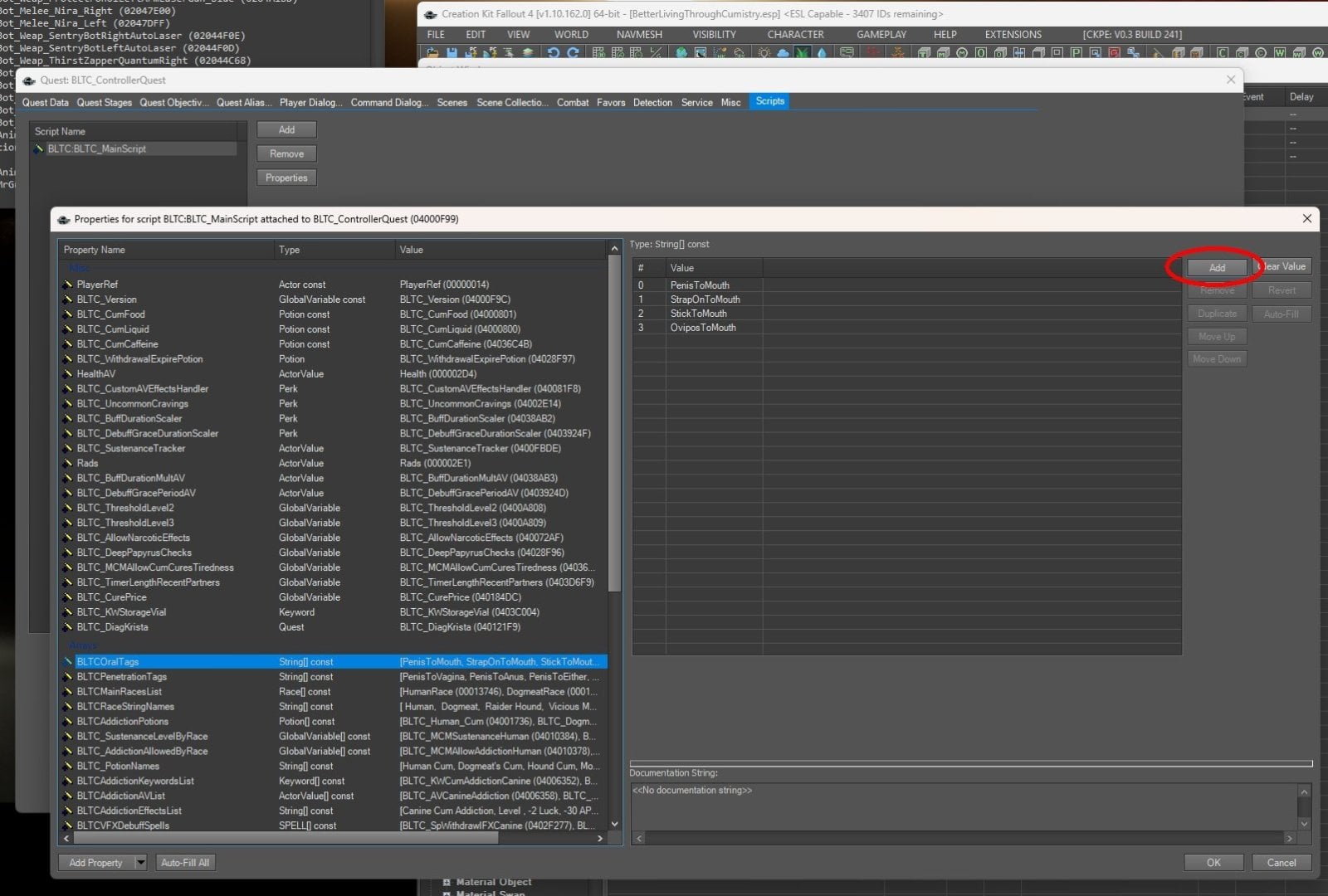Click the property list scroll-down arrow
Viewport: 1328px width, 896px height.
(x=614, y=825)
